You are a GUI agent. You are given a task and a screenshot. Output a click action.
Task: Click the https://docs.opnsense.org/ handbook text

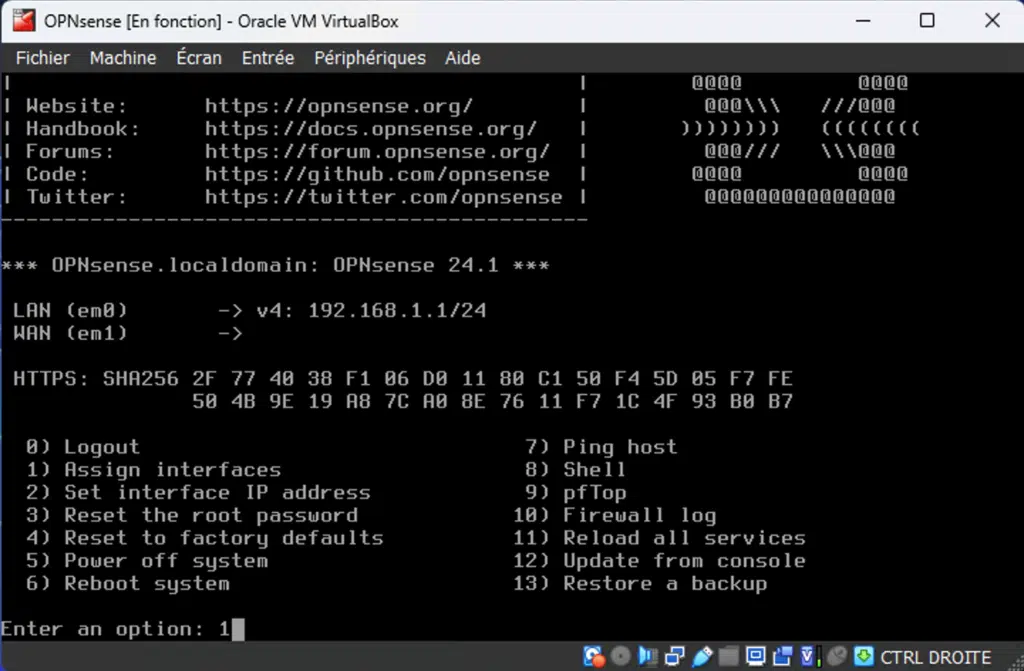(371, 129)
